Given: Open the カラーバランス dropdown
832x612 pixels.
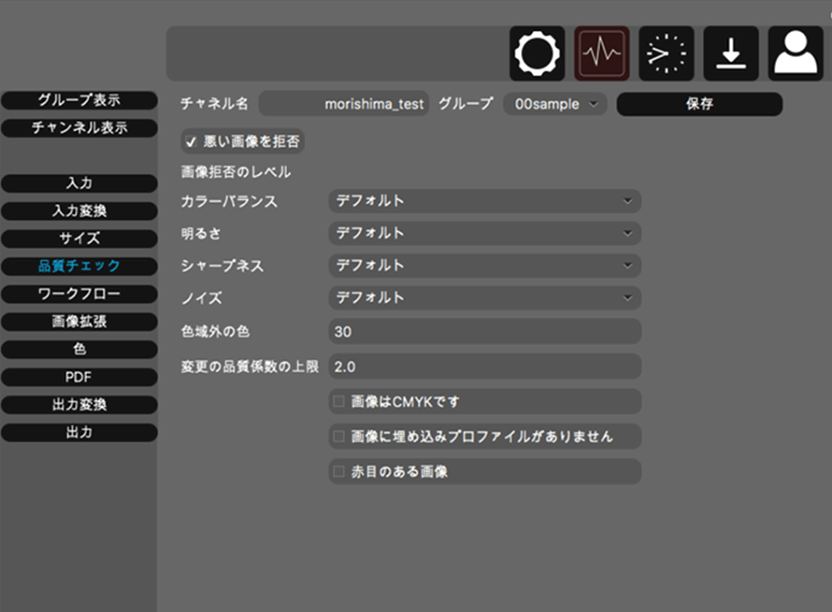Looking at the screenshot, I should [484, 201].
